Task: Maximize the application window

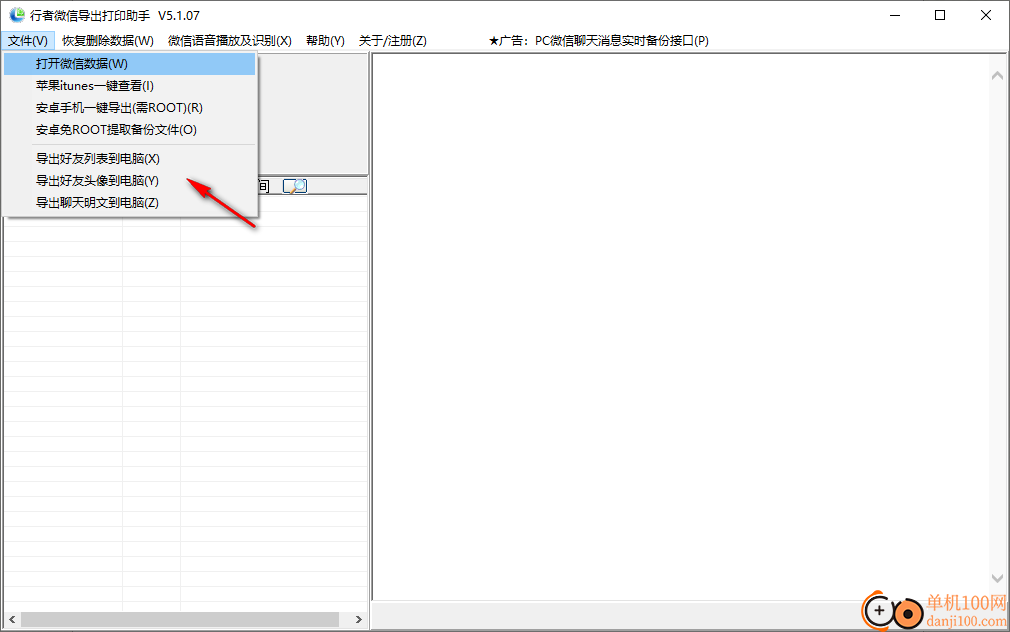Action: pyautogui.click(x=940, y=15)
